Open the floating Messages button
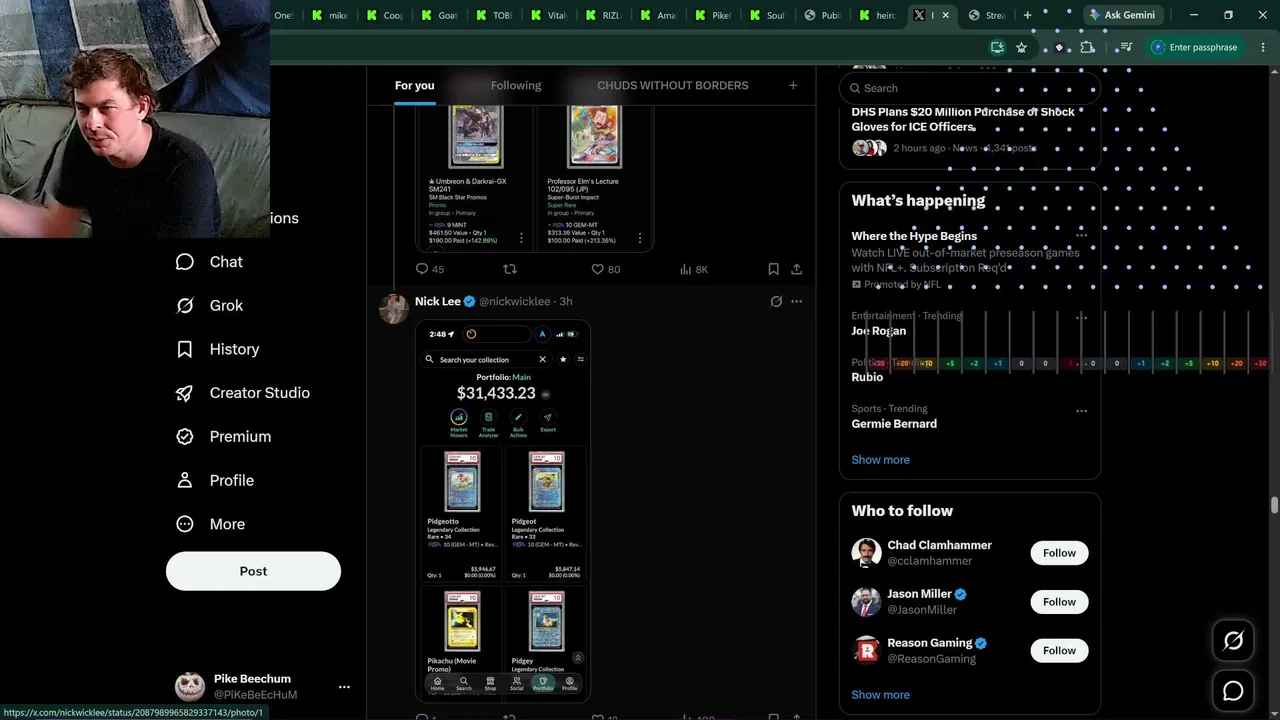Screen dimensions: 1280x720 tap(1233, 691)
